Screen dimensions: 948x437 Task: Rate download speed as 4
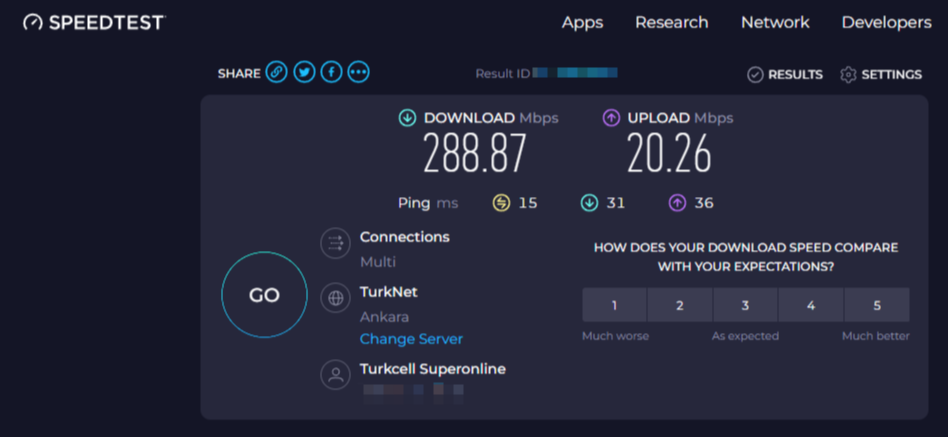(x=811, y=305)
